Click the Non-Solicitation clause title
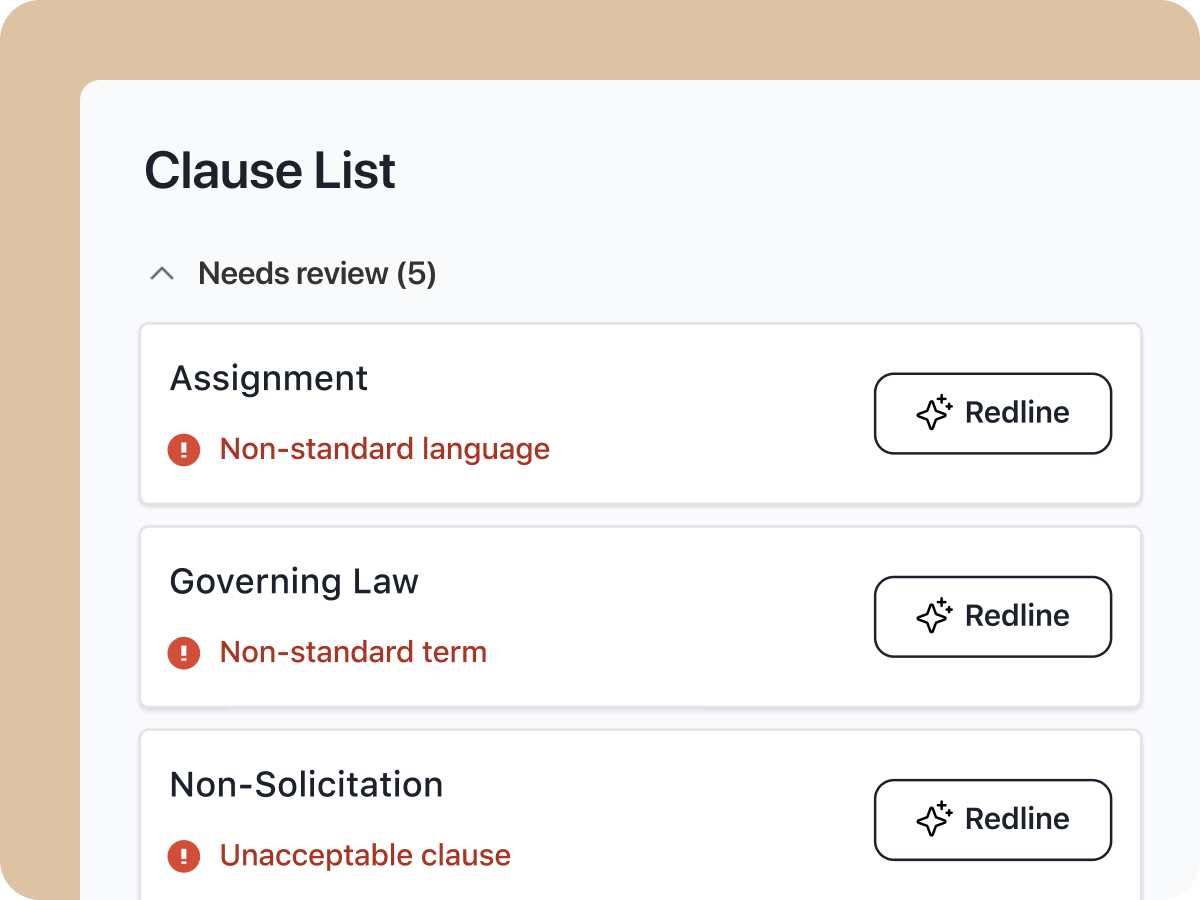The image size is (1200, 900). (x=306, y=784)
